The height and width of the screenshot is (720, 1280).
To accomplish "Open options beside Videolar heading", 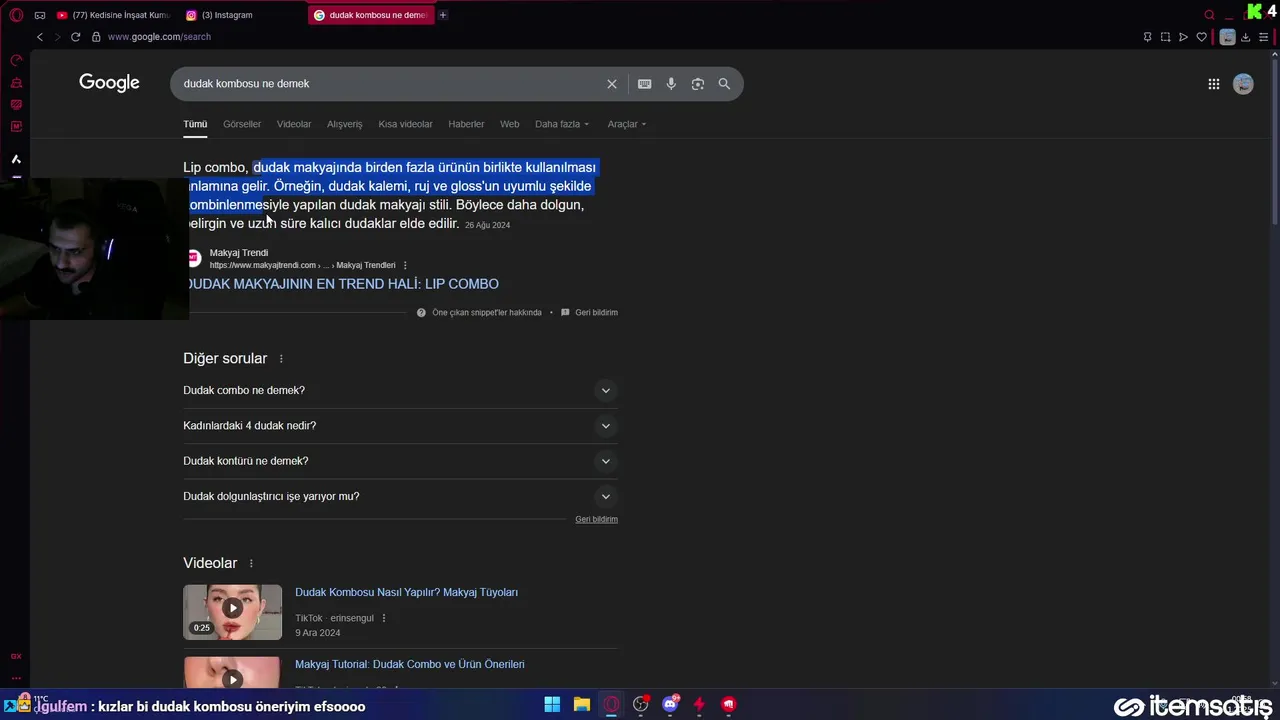I will click(251, 564).
